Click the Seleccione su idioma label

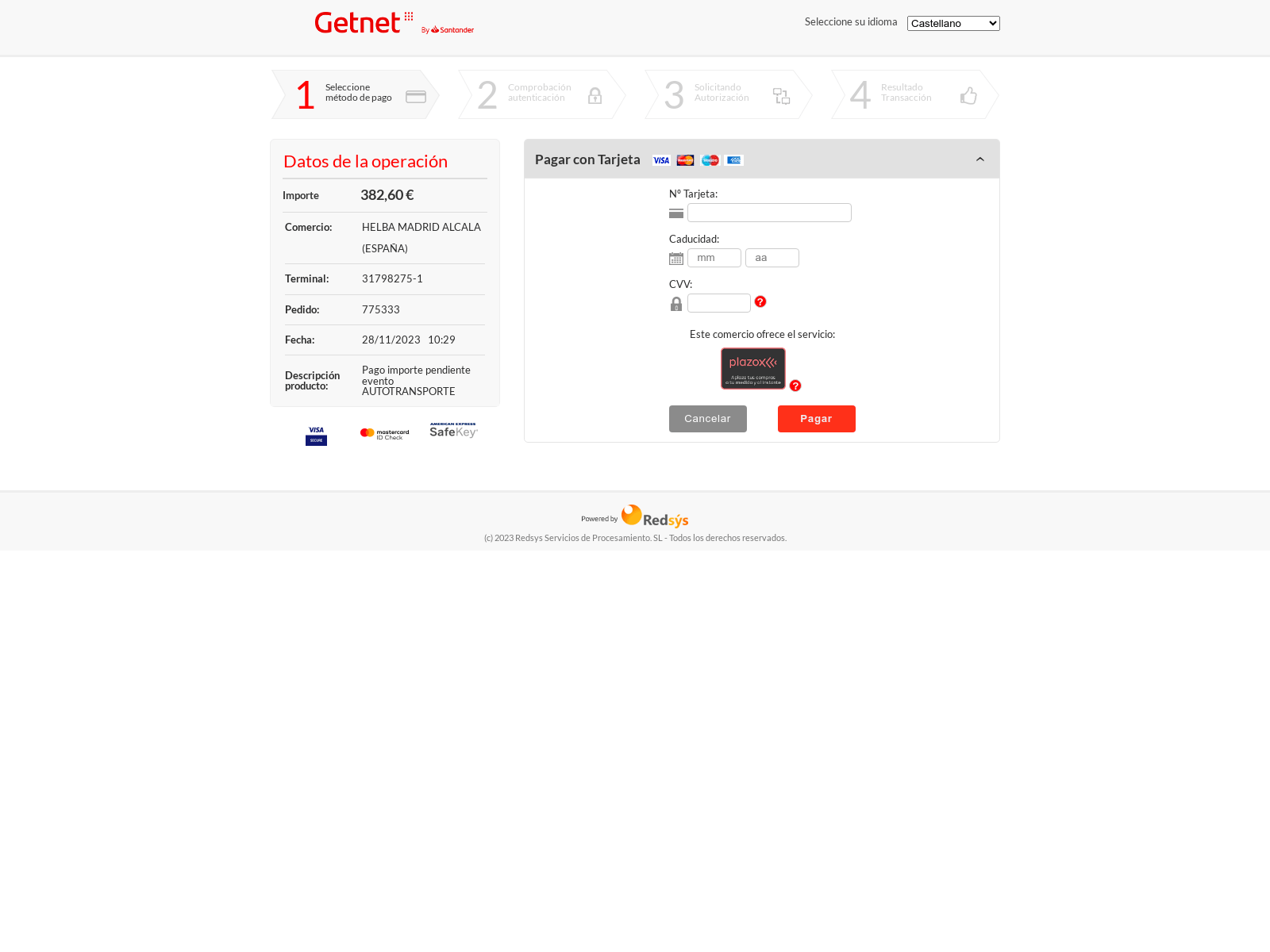851,22
